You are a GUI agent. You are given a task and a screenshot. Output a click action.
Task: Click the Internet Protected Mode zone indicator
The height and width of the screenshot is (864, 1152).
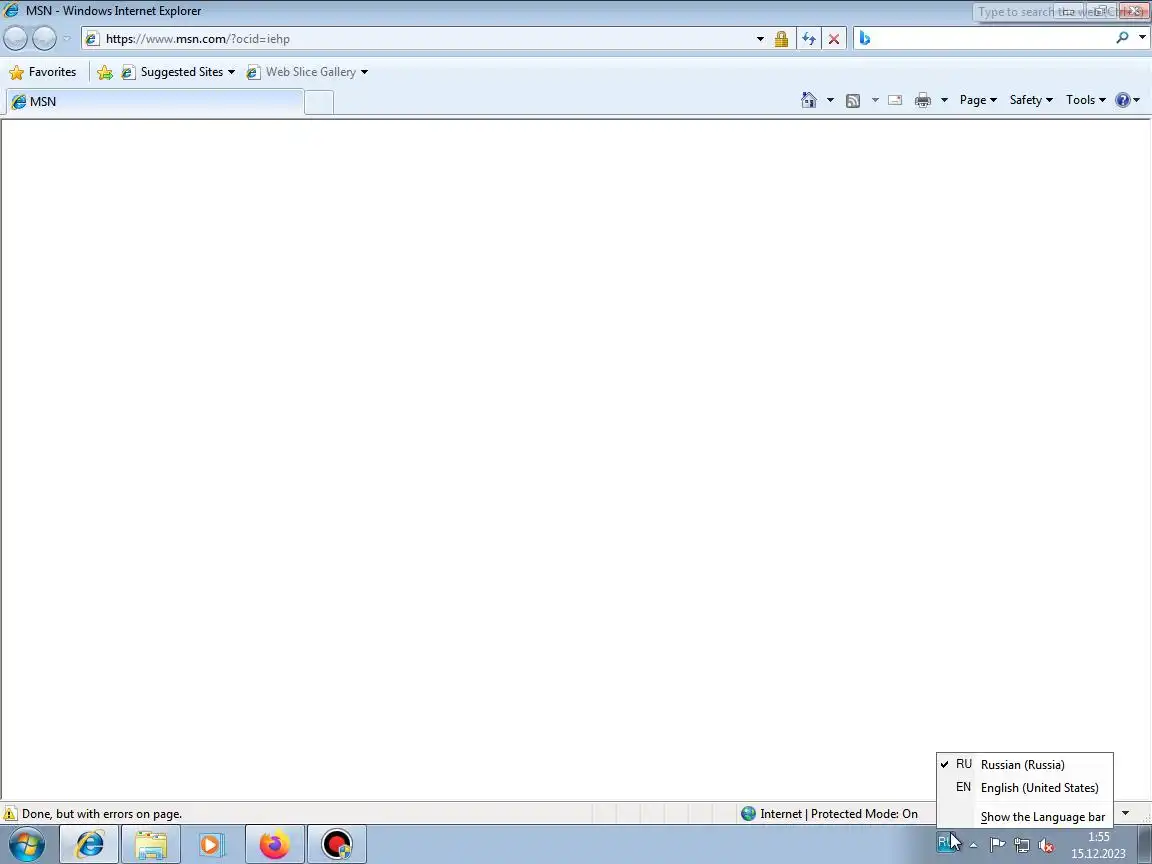pyautogui.click(x=829, y=814)
